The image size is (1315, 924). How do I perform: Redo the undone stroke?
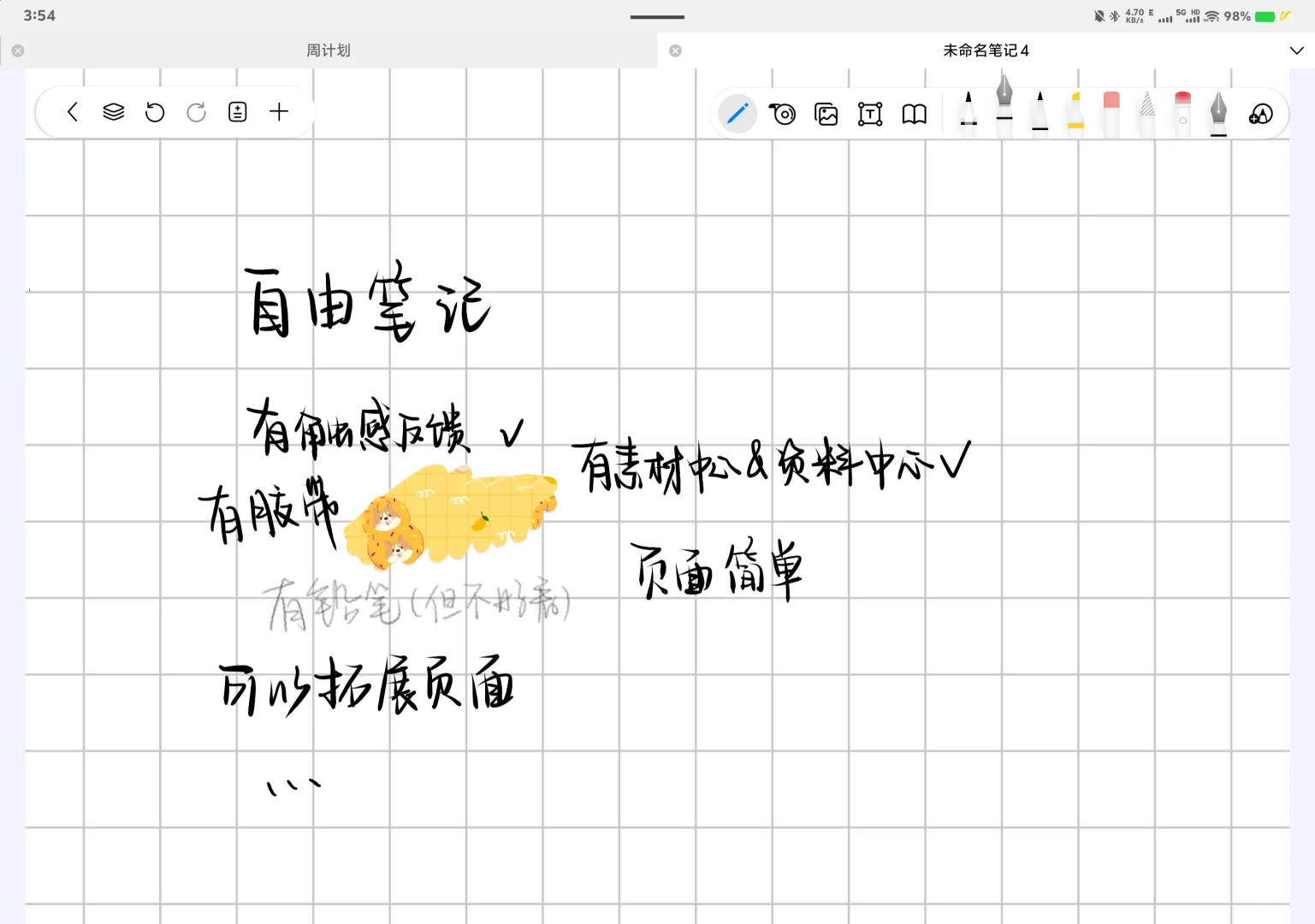196,112
